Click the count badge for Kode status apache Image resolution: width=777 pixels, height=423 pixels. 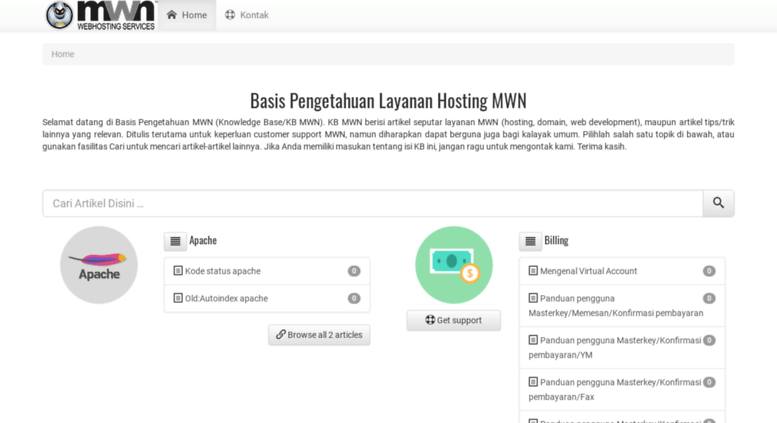pos(354,271)
